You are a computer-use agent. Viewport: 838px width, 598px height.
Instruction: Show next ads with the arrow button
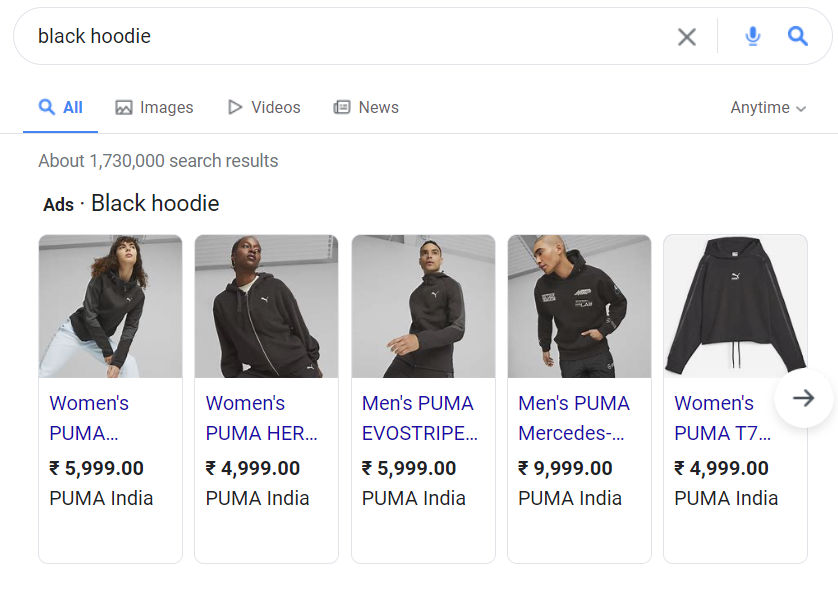tap(803, 398)
